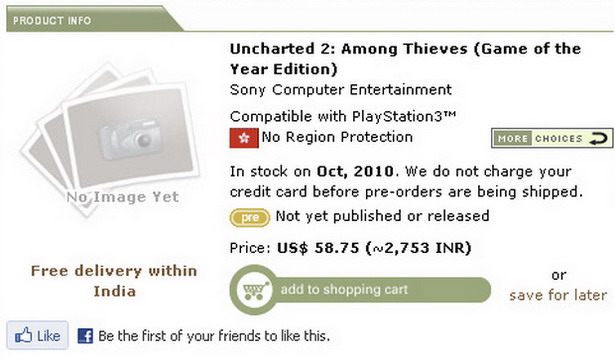Add the game to shopping cart
Viewport: 615px width, 360px height.
360,290
